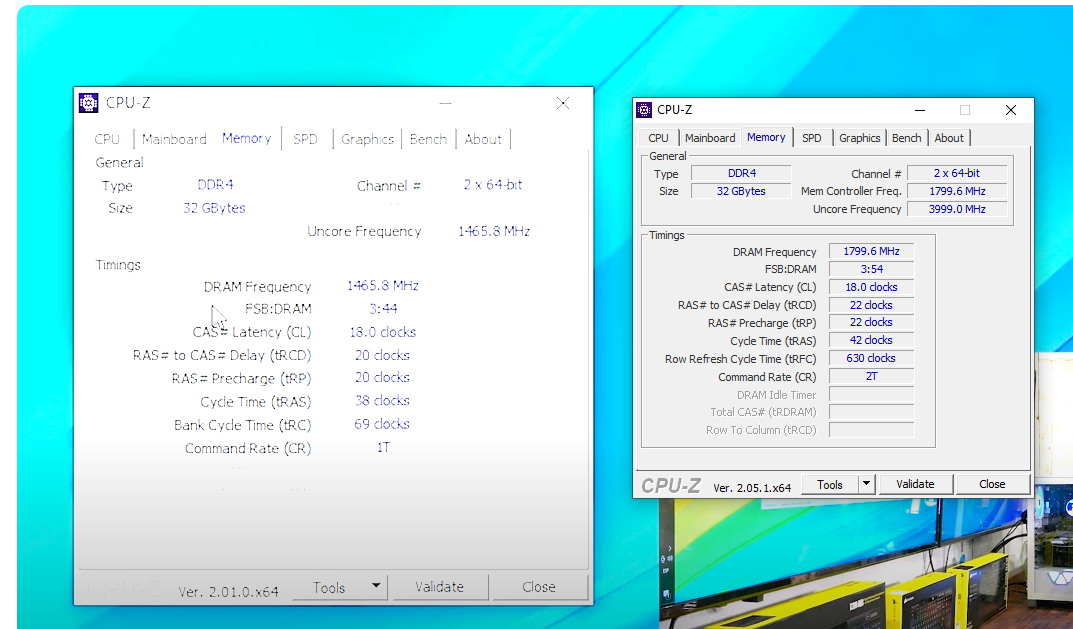Click the CPU-Z app icon in right window title bar
The height and width of the screenshot is (629, 1073).
tap(644, 110)
